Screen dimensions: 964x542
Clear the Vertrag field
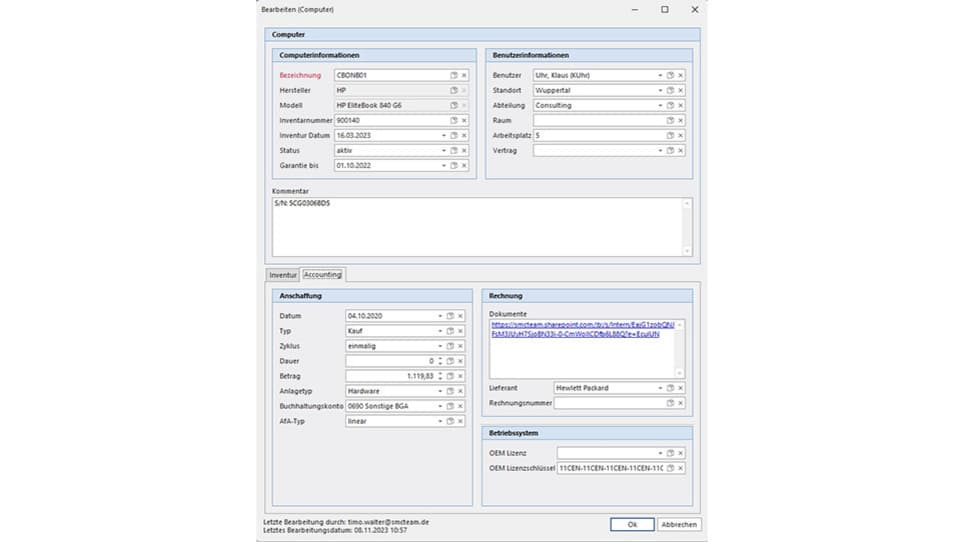tap(681, 151)
